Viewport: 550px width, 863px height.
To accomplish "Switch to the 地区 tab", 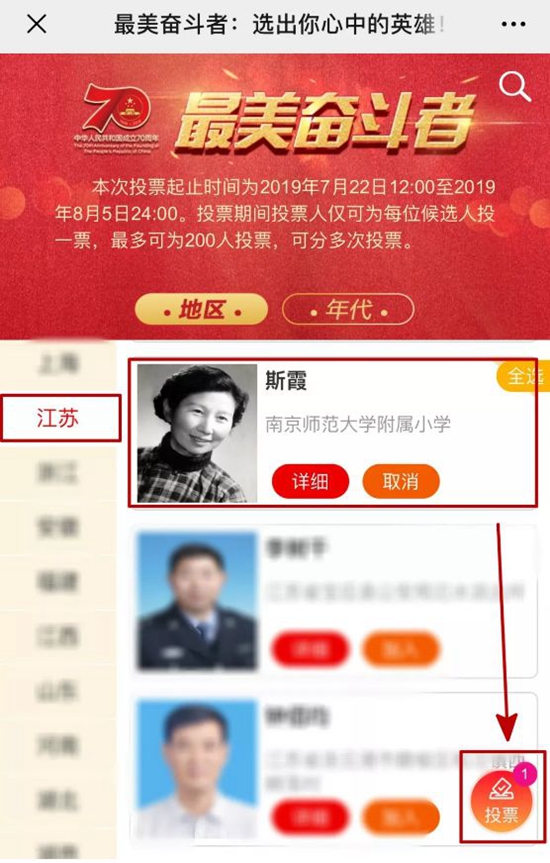I will coord(202,310).
